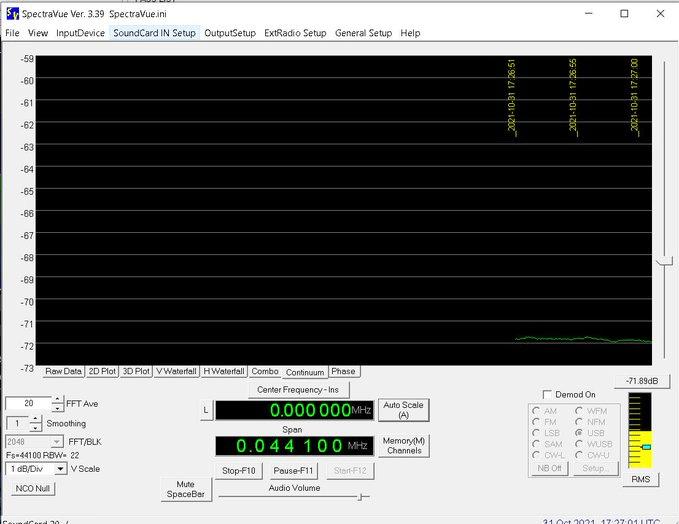The height and width of the screenshot is (524, 679).
Task: Open the SoundCard IN Setup menu
Action: (154, 33)
